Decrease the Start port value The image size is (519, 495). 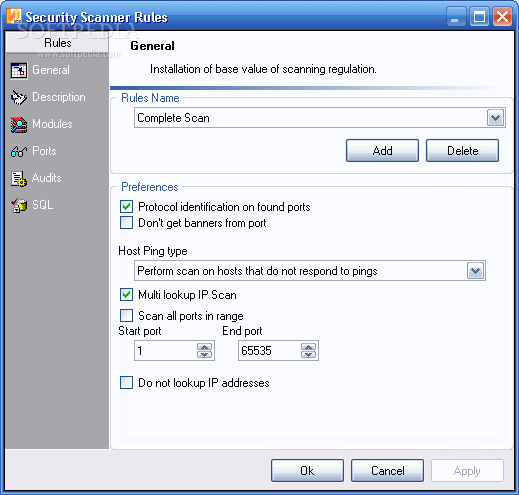click(204, 354)
